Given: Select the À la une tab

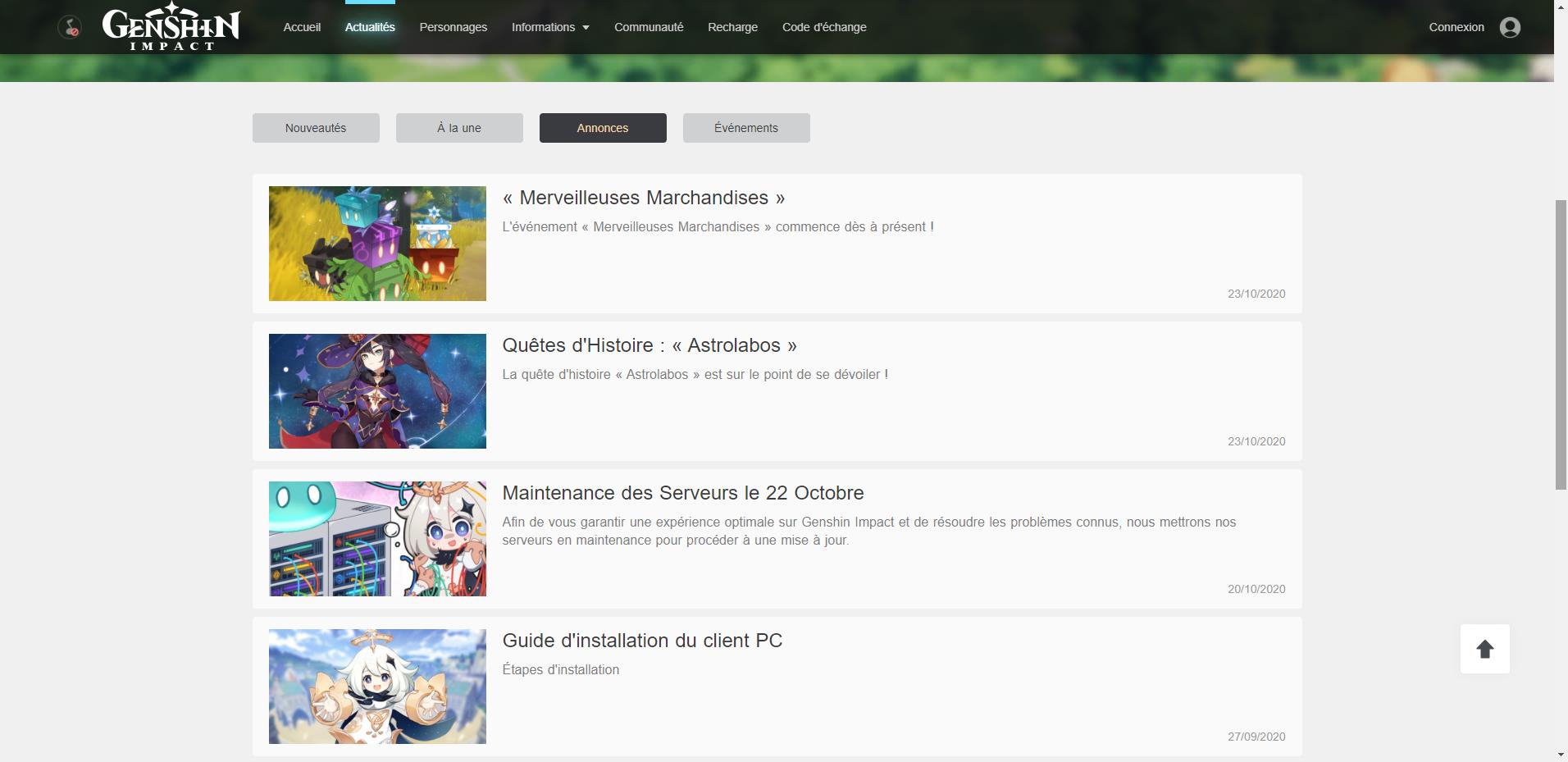Looking at the screenshot, I should point(459,128).
